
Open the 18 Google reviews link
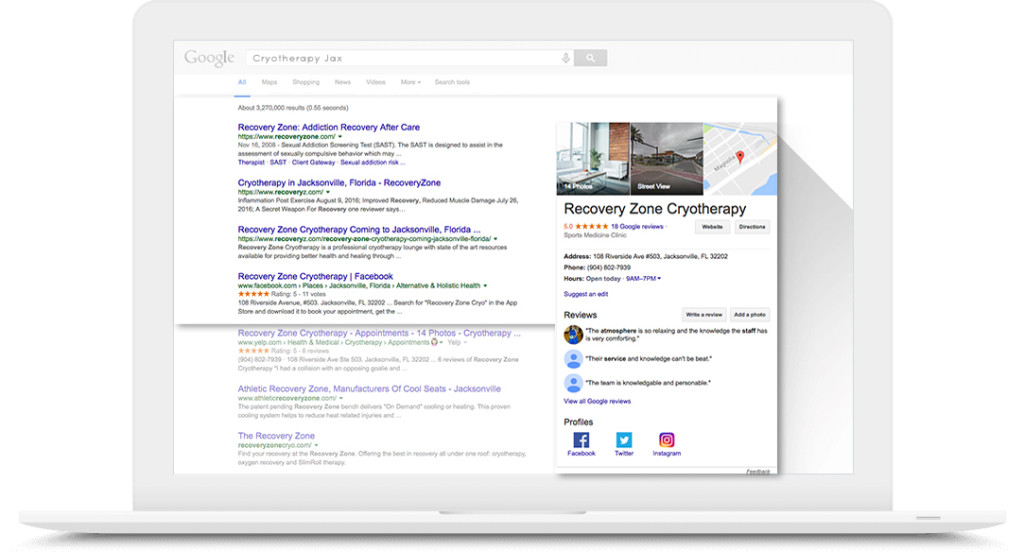(x=637, y=227)
